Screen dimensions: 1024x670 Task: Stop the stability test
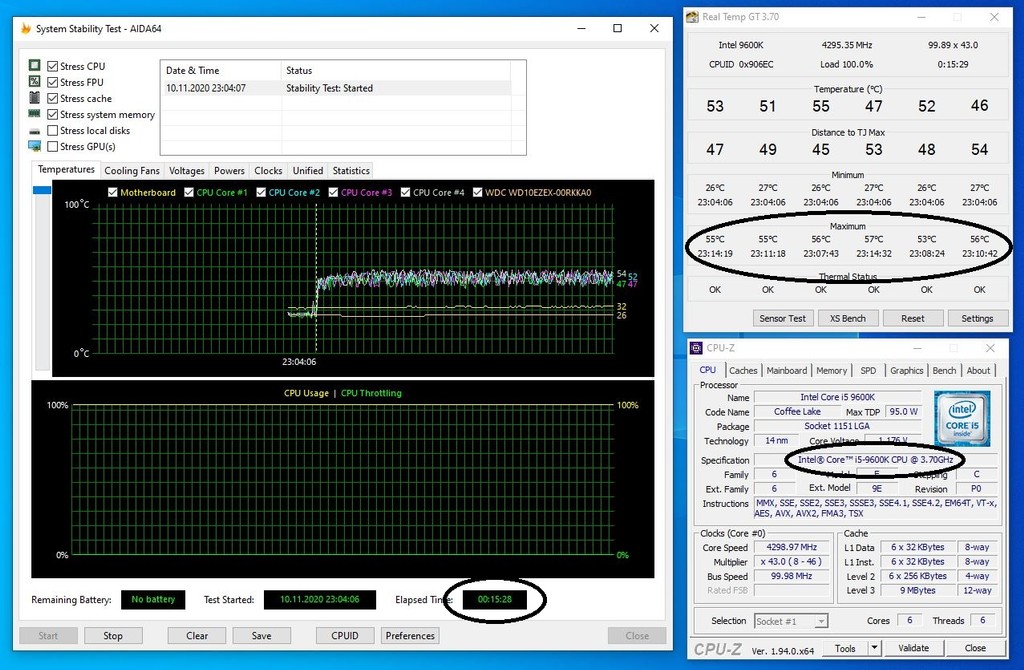point(113,635)
